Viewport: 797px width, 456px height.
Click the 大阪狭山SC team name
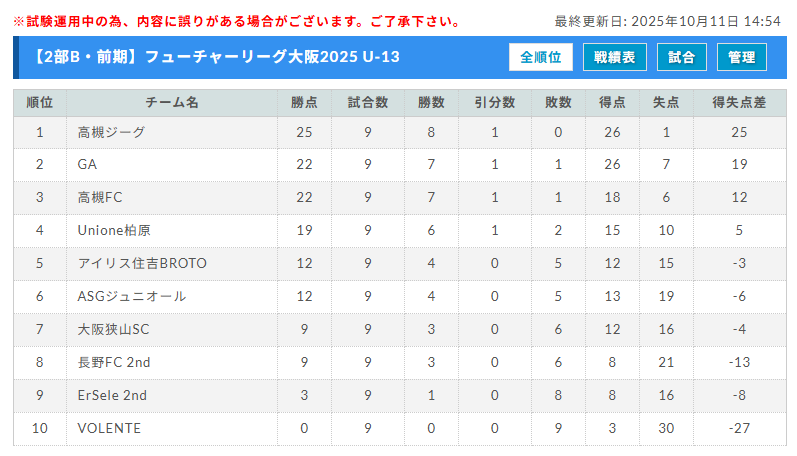click(113, 329)
